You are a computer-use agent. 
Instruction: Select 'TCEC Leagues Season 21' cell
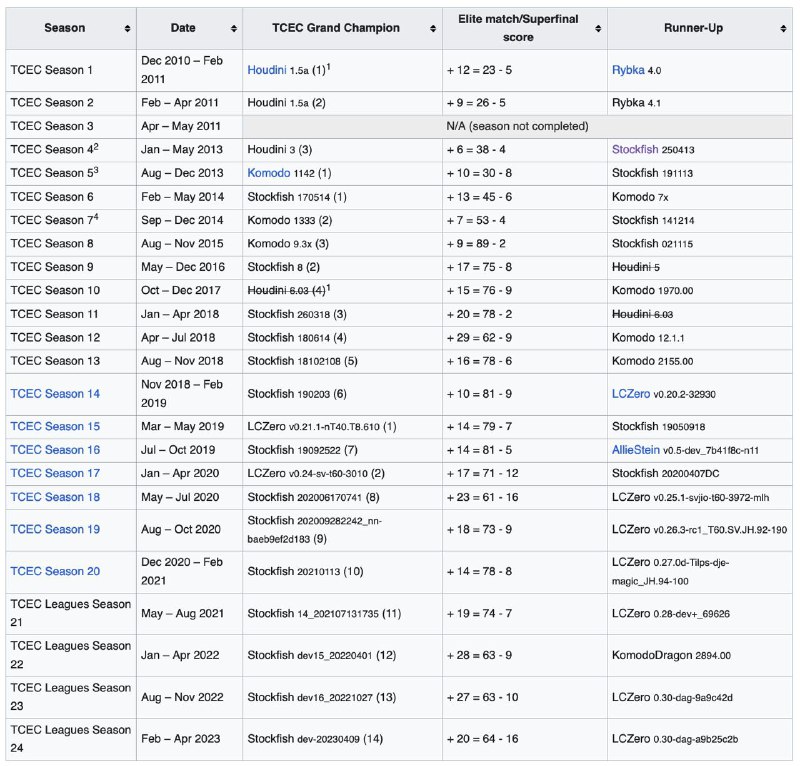pyautogui.click(x=71, y=613)
